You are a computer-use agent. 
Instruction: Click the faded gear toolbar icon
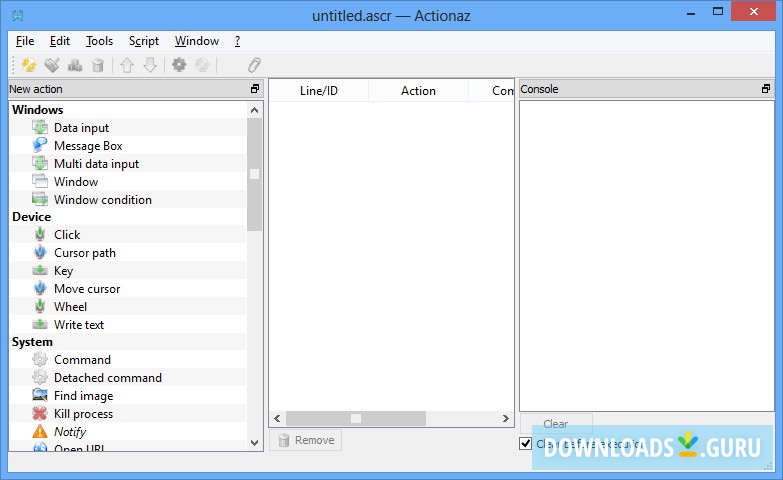(202, 65)
